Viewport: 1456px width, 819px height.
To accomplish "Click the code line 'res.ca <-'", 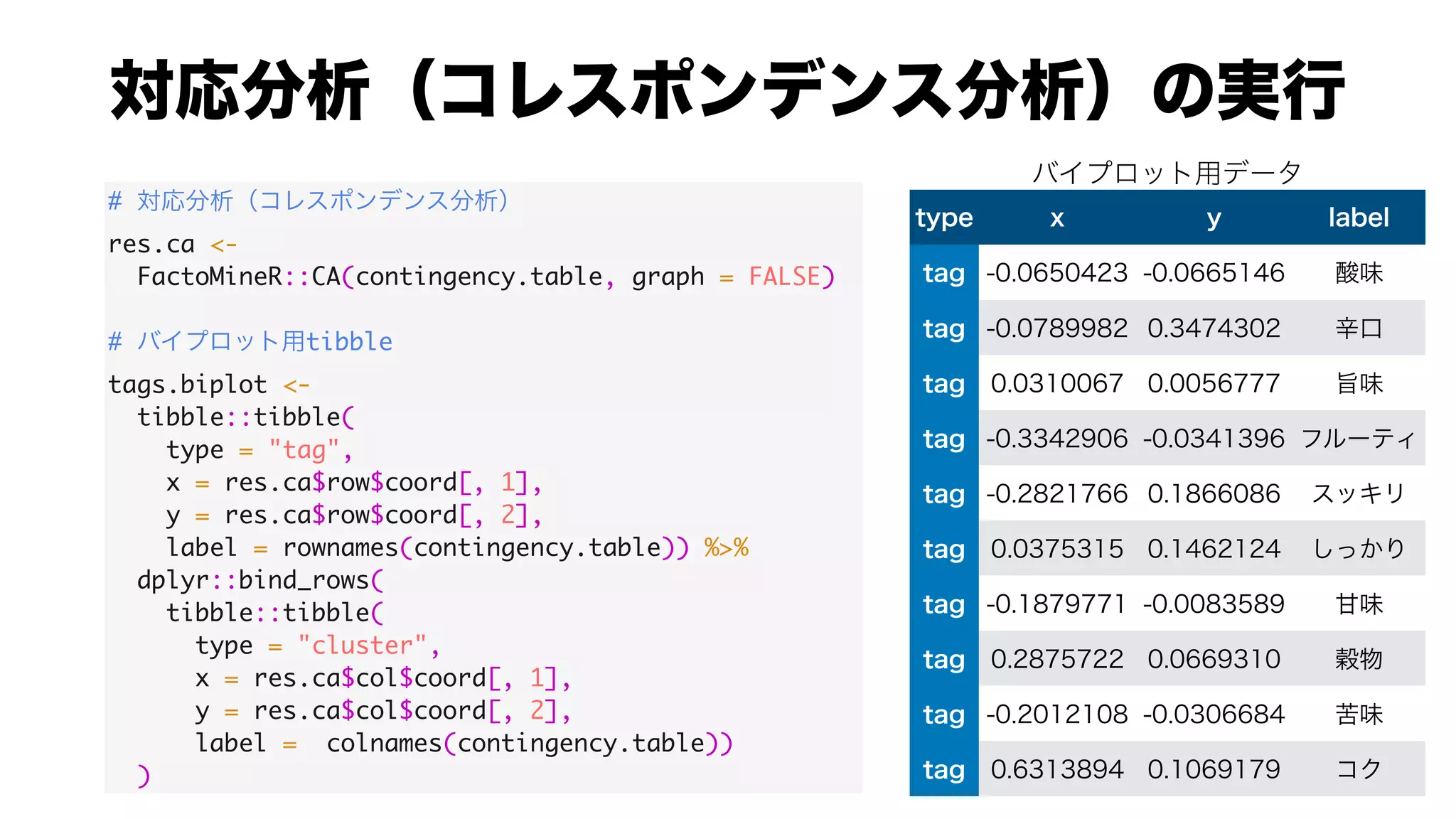I will point(173,245).
